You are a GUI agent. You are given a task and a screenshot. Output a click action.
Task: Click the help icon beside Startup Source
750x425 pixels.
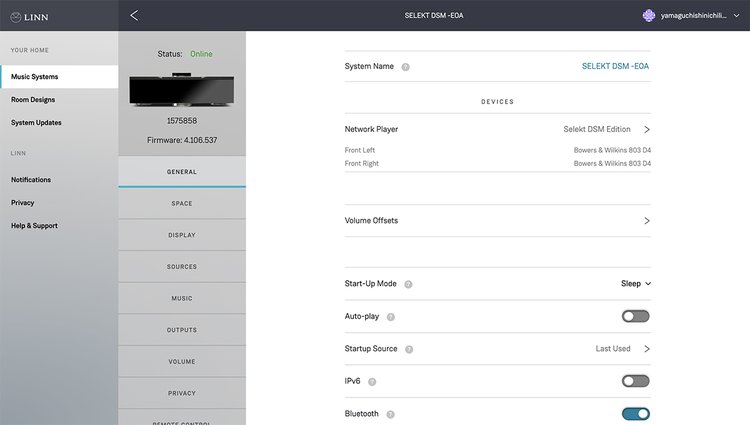tap(408, 349)
